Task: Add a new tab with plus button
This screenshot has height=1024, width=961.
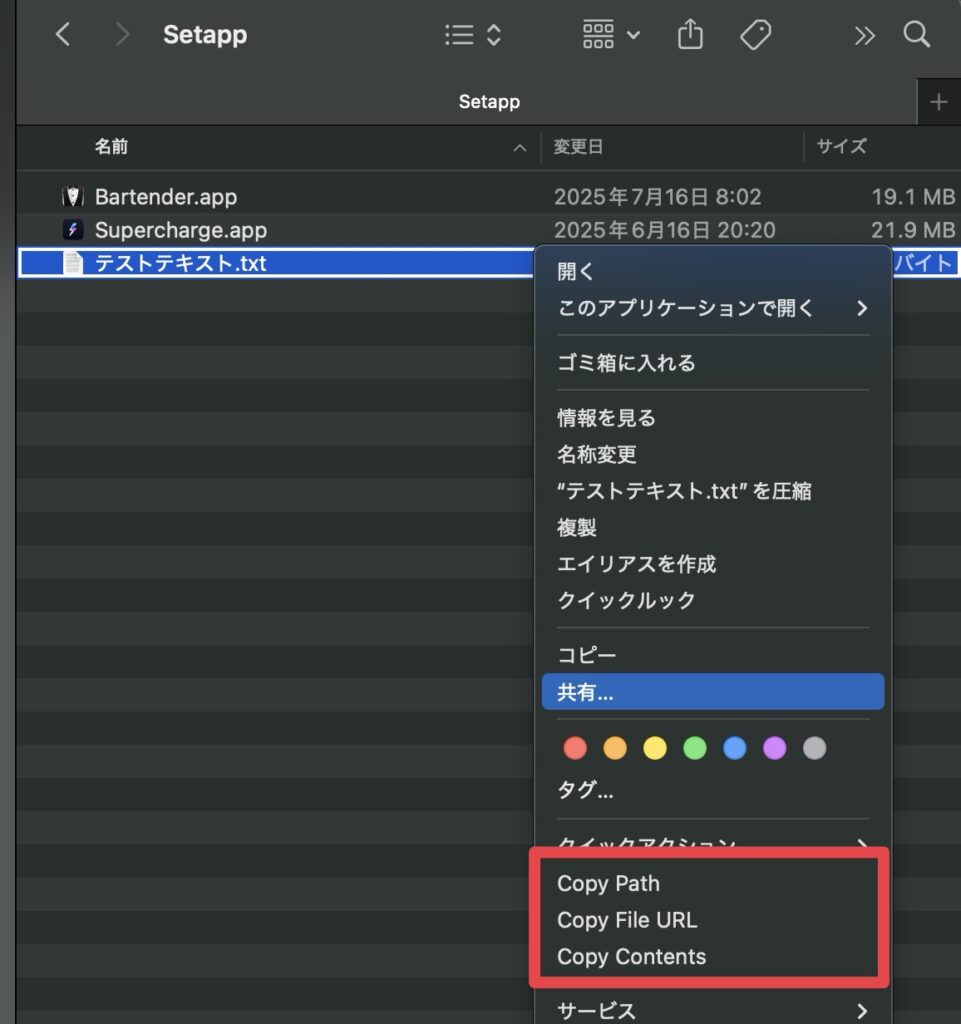Action: [x=939, y=102]
